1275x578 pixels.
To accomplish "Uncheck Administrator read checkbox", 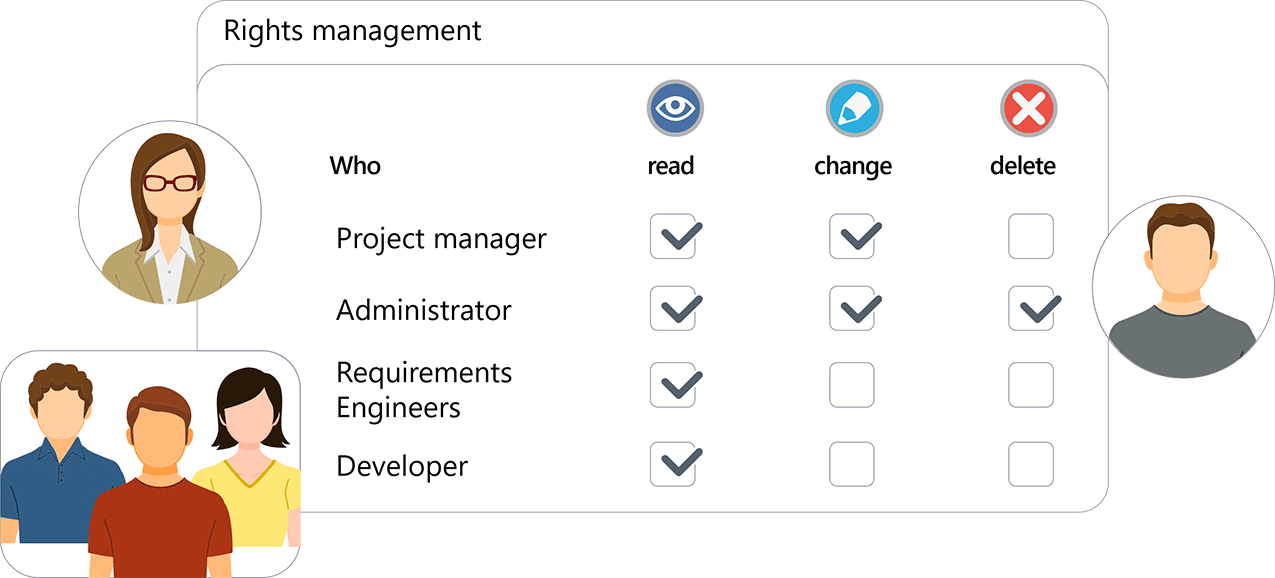I will pos(673,309).
